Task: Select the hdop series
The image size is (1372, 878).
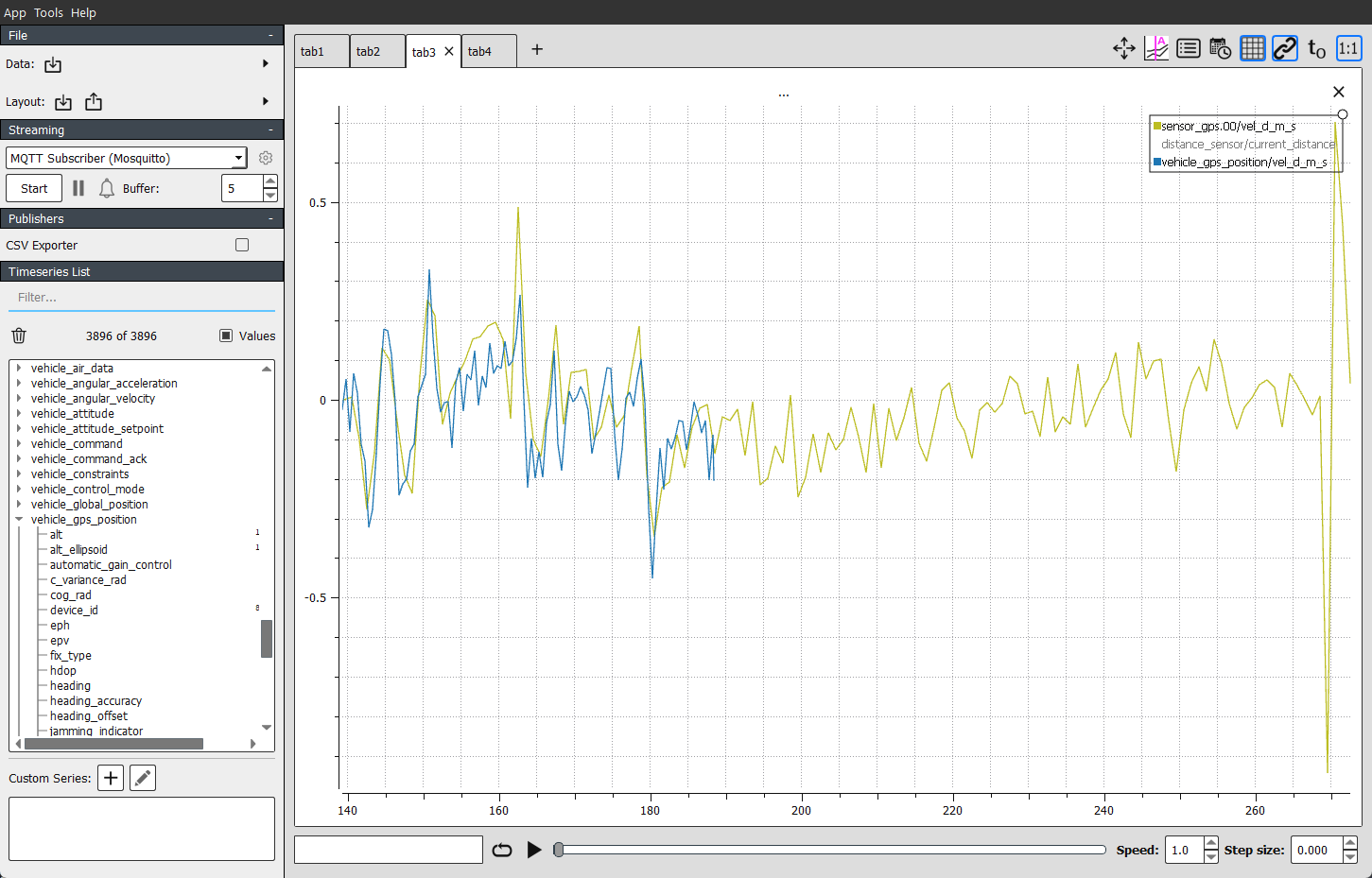Action: tap(63, 670)
